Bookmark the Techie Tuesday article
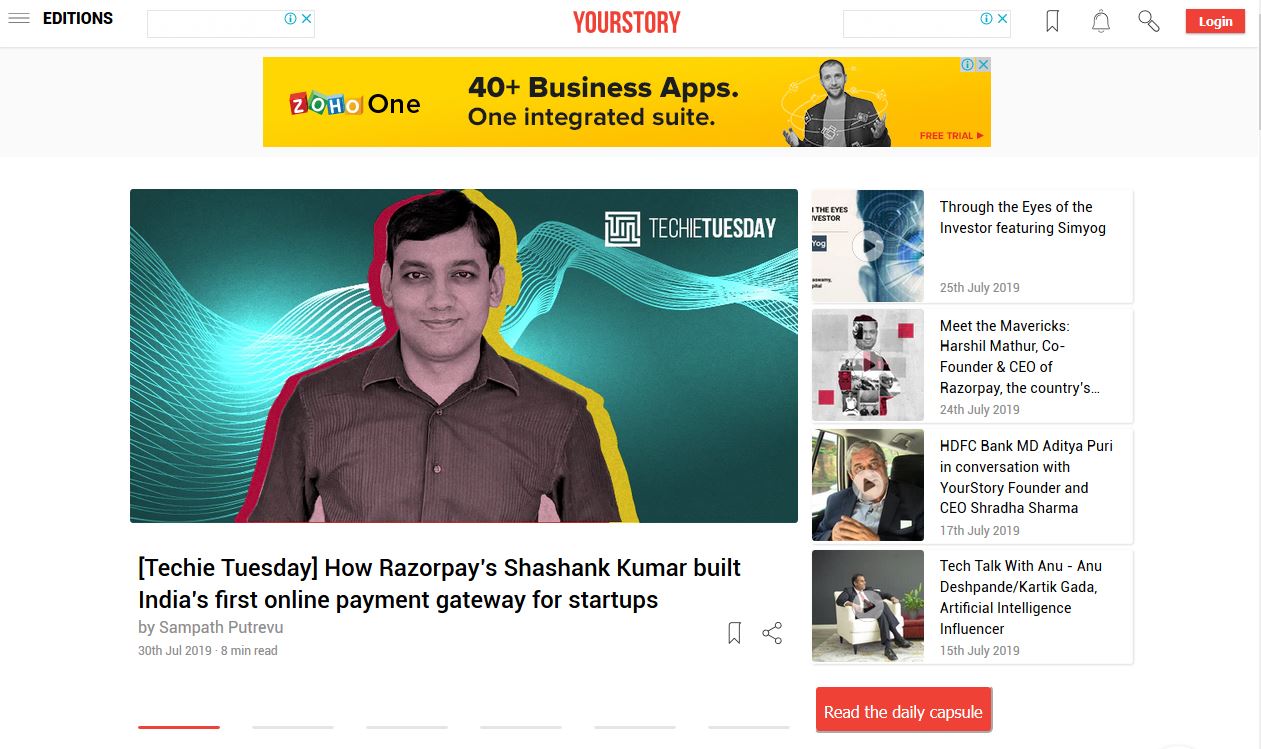 pyautogui.click(x=734, y=633)
